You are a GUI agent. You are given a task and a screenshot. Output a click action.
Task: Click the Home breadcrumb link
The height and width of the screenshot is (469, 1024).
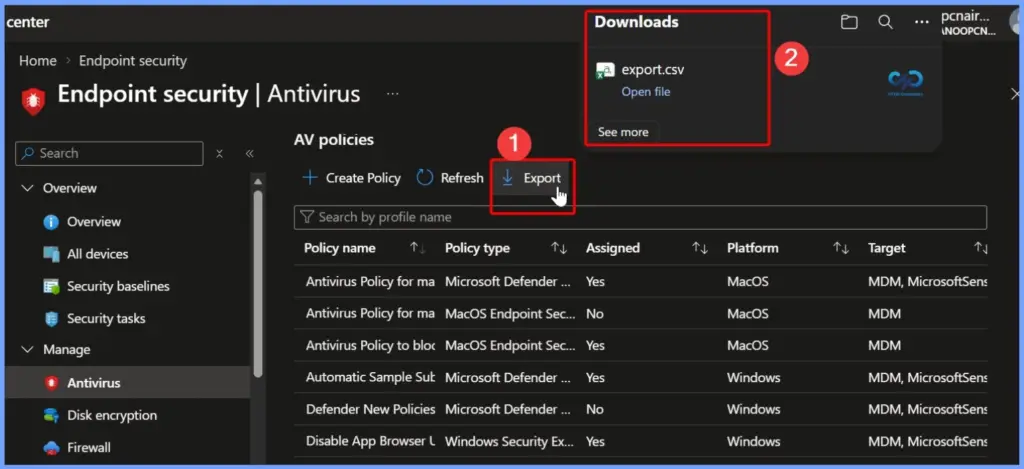(38, 61)
